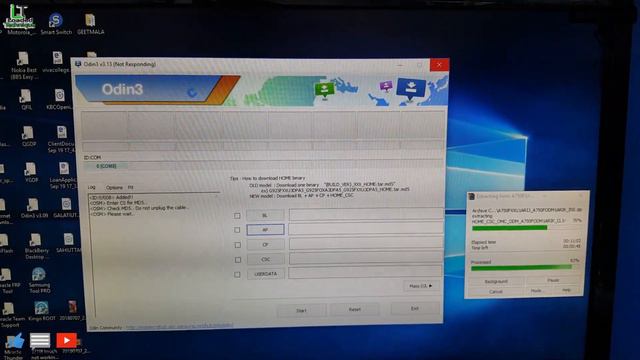This screenshot has width=640, height=360.
Task: Expand the Mass D/L dropdown
Action: [x=421, y=286]
